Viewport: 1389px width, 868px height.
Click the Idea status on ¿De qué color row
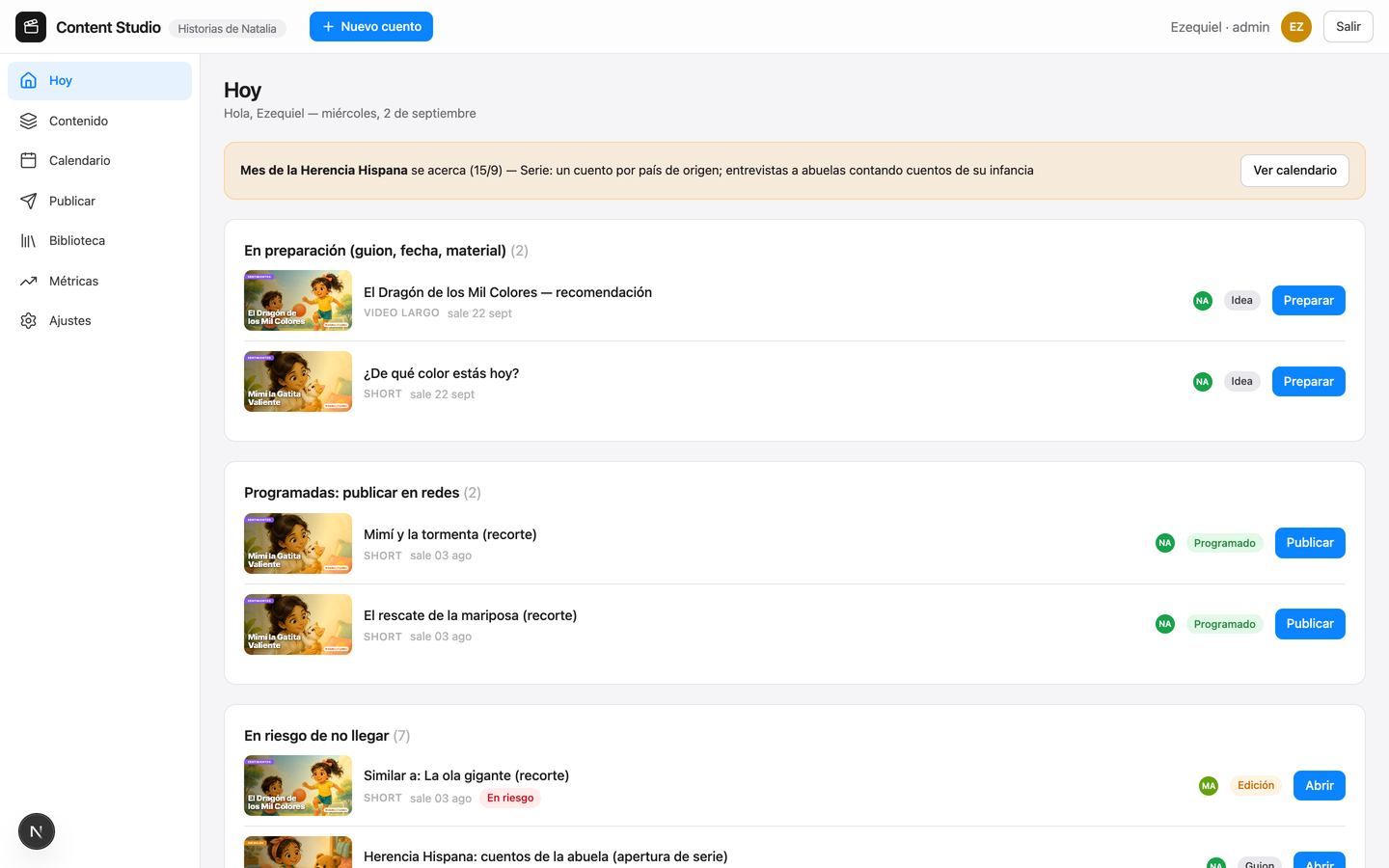1241,382
